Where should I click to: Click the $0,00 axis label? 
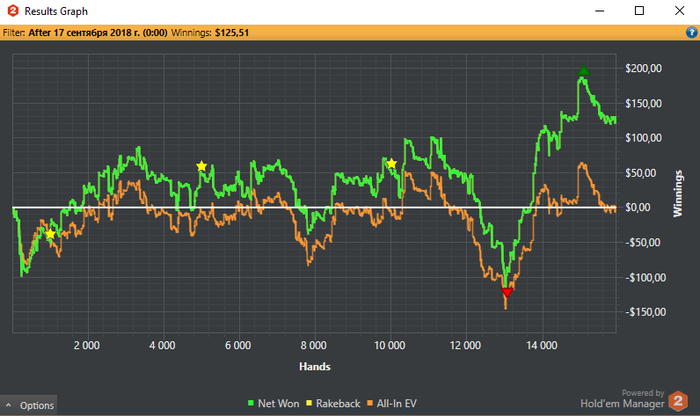(638, 207)
